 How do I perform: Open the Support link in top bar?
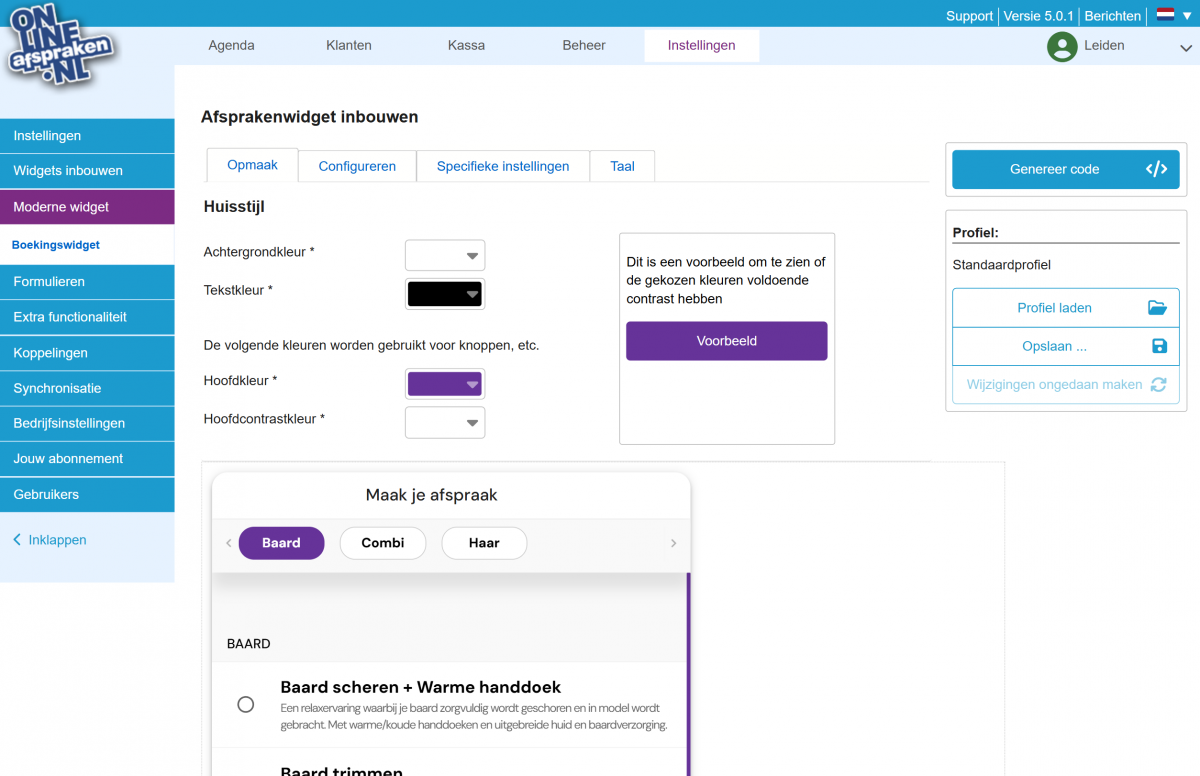click(969, 16)
